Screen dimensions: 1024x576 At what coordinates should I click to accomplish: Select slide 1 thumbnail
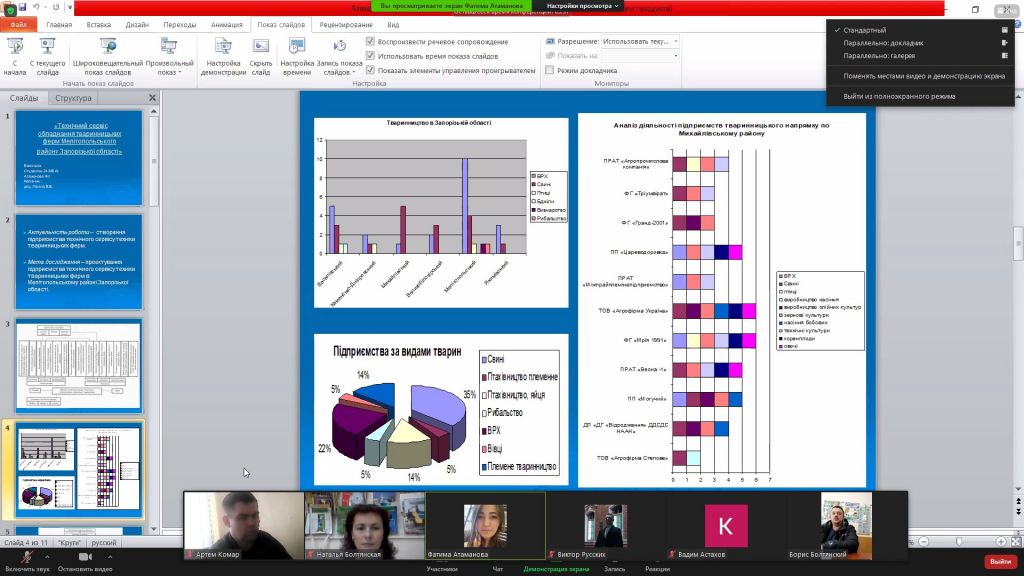pyautogui.click(x=78, y=157)
